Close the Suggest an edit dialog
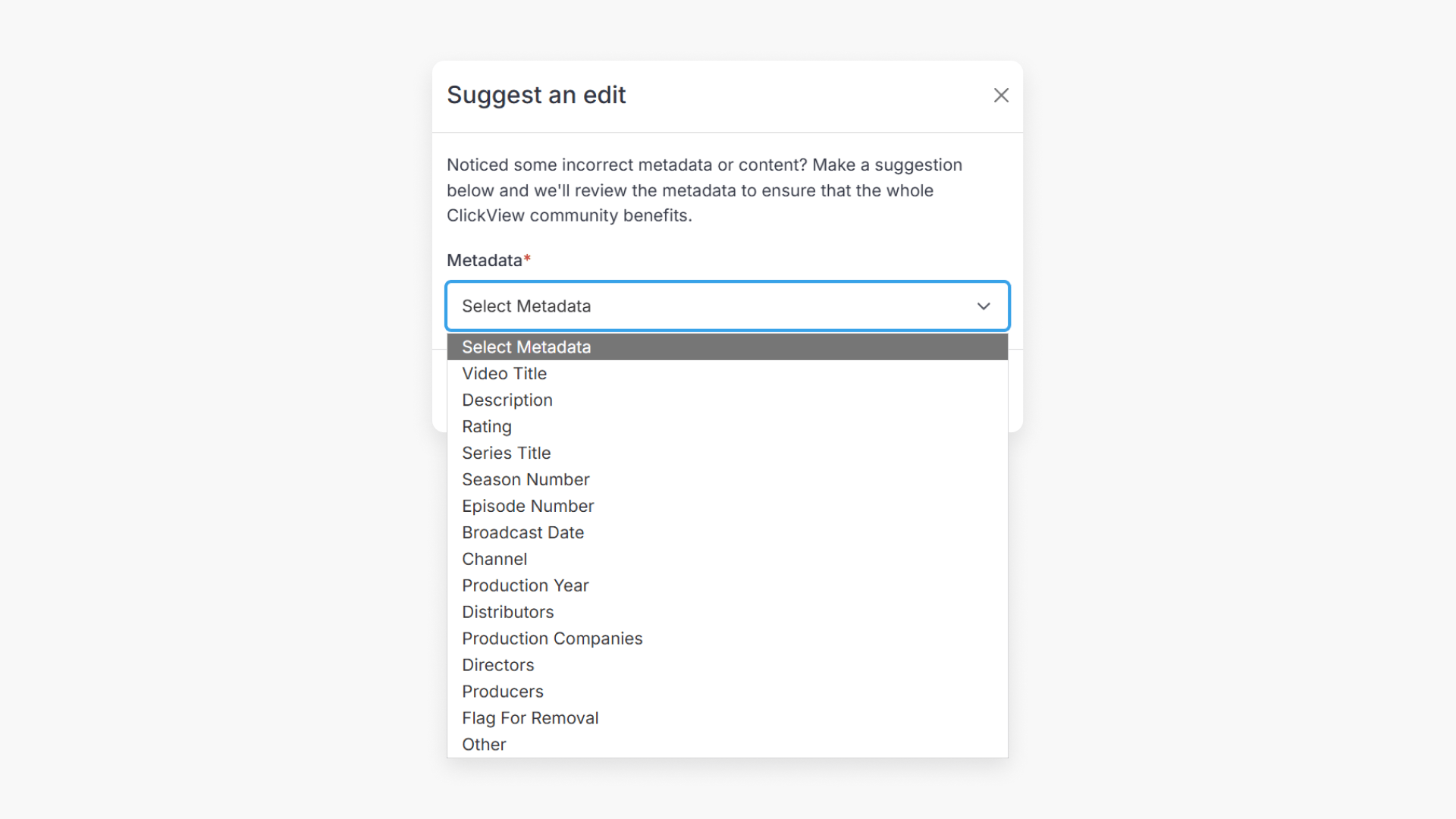This screenshot has width=1456, height=819. (1001, 95)
